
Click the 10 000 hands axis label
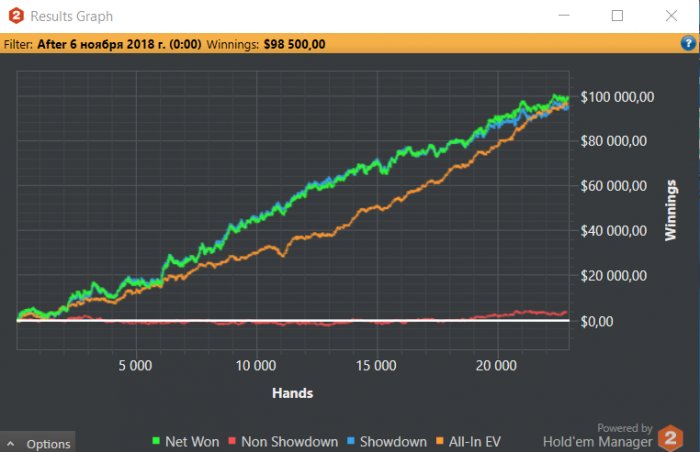pos(255,366)
